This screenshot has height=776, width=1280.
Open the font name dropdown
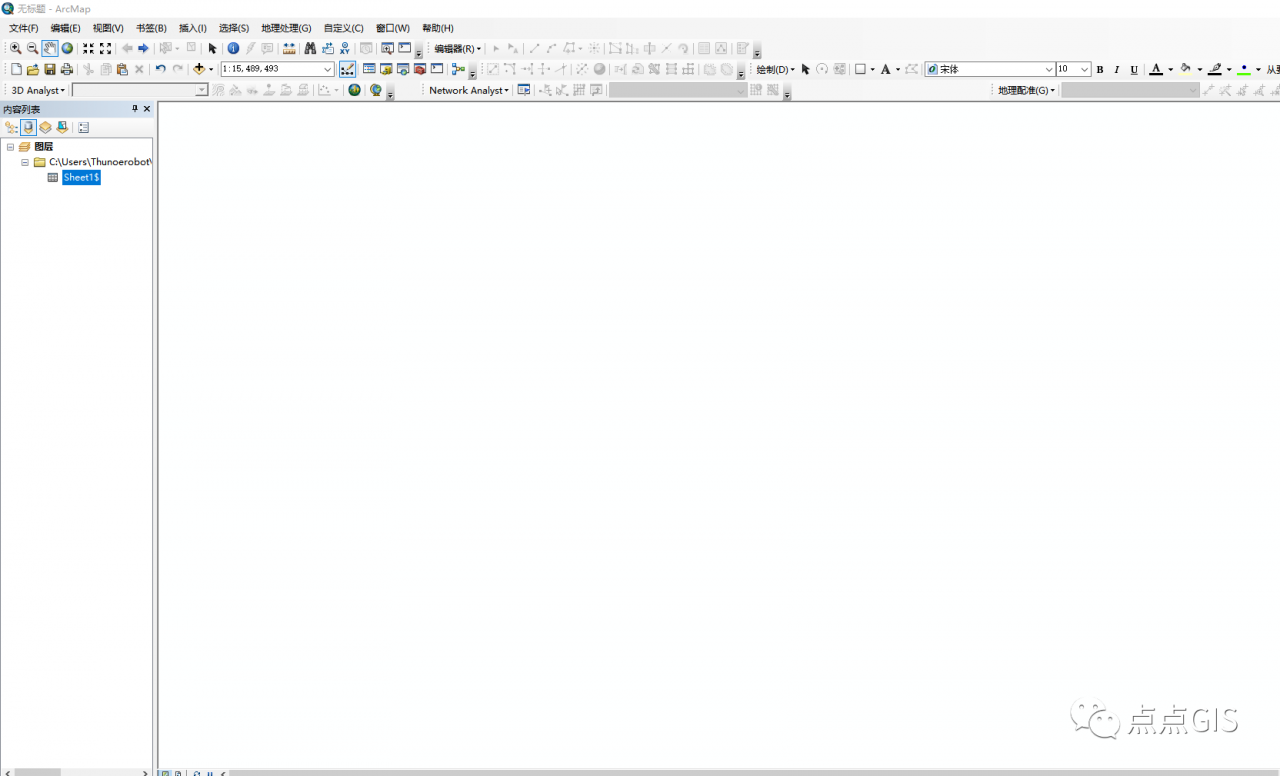click(1049, 69)
